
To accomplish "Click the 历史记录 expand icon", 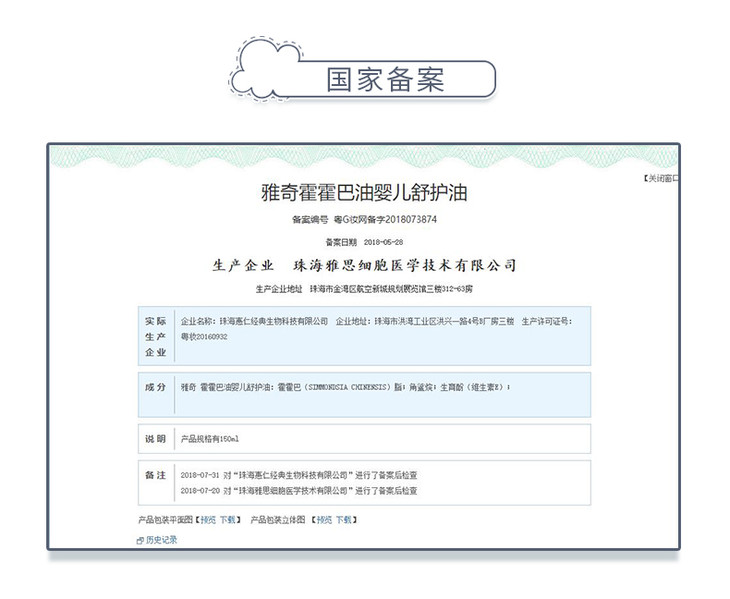I will pos(140,540).
